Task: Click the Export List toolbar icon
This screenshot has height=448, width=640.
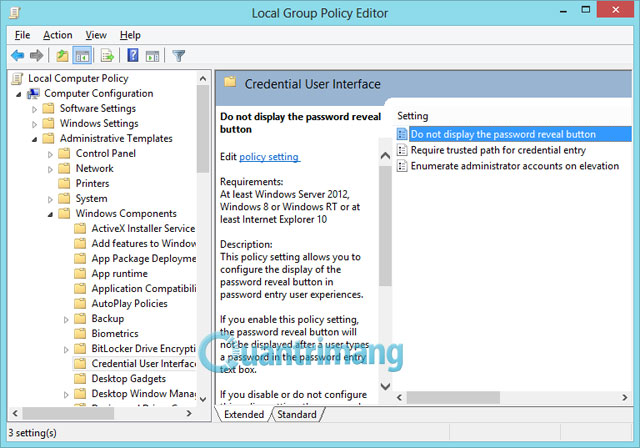Action: [107, 56]
